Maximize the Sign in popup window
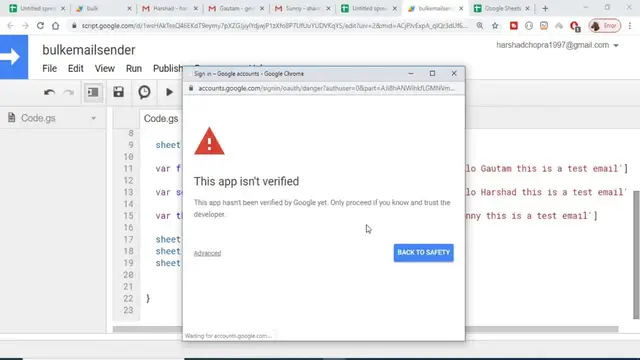 (432, 73)
